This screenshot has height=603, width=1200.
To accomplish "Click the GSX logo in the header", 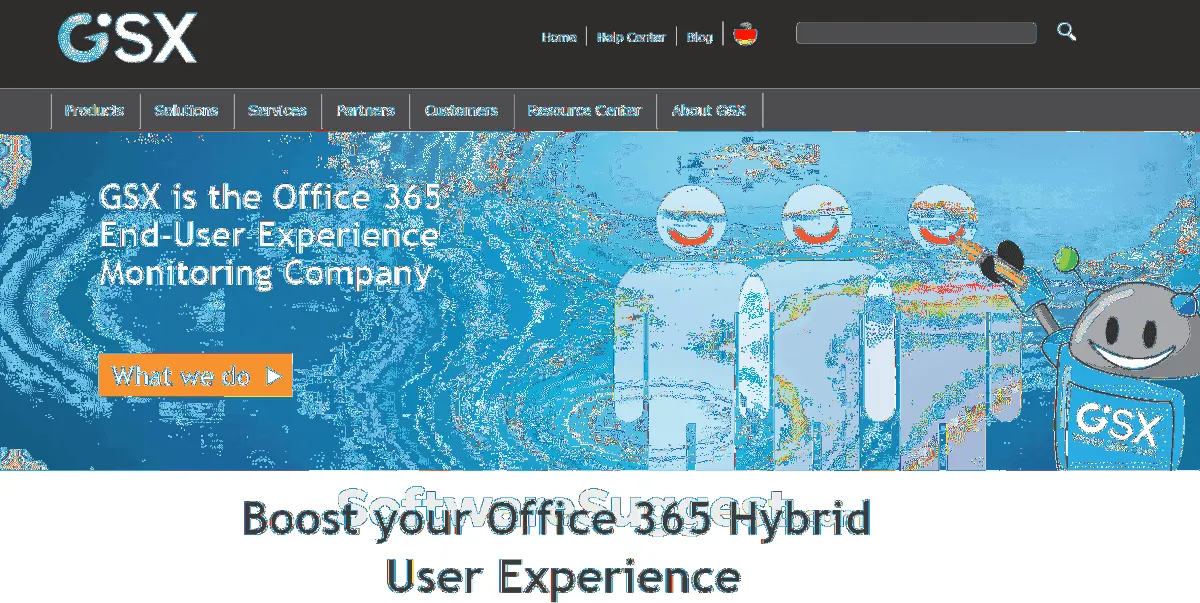I will pyautogui.click(x=127, y=39).
